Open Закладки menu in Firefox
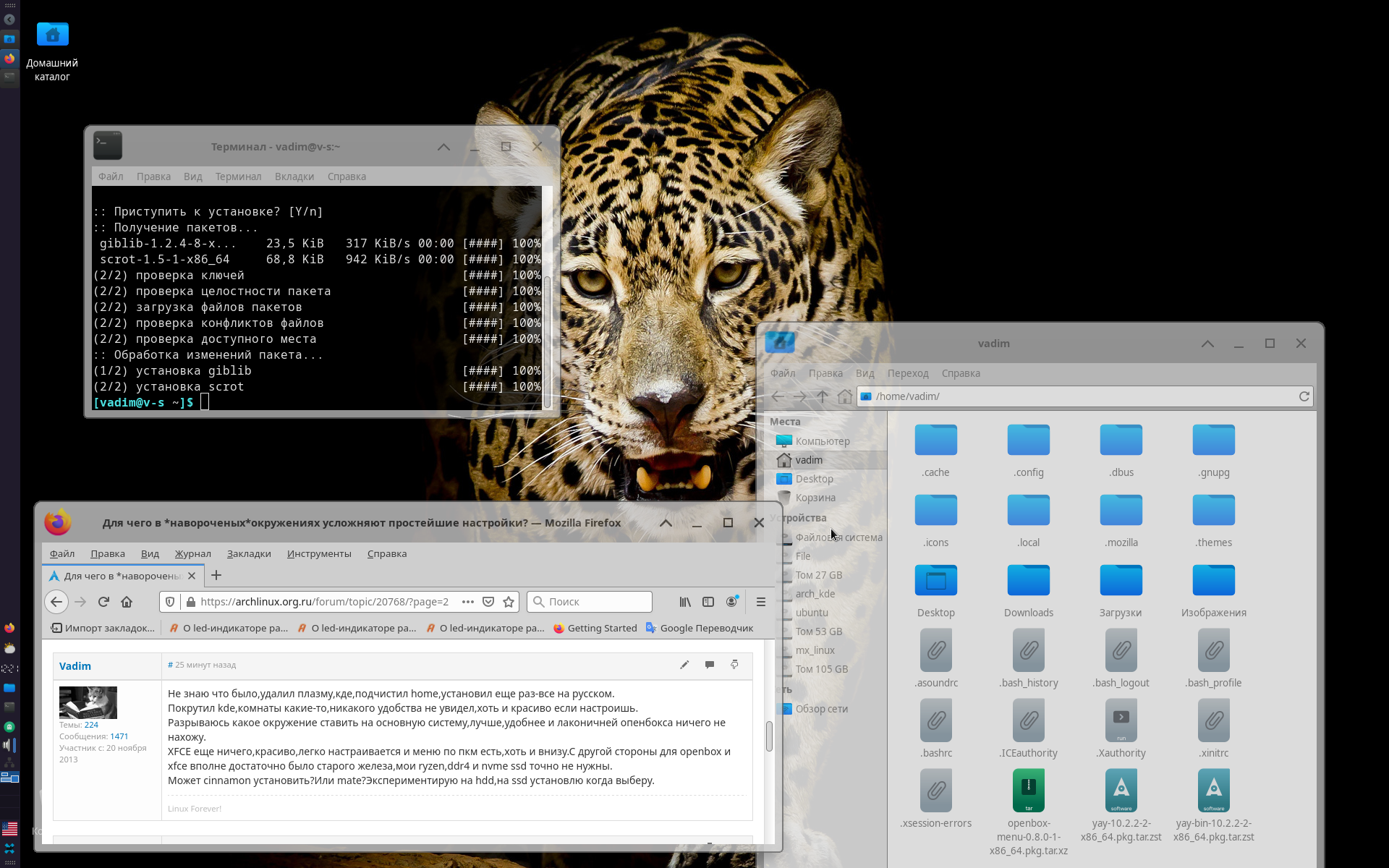The width and height of the screenshot is (1389, 868). (x=249, y=553)
